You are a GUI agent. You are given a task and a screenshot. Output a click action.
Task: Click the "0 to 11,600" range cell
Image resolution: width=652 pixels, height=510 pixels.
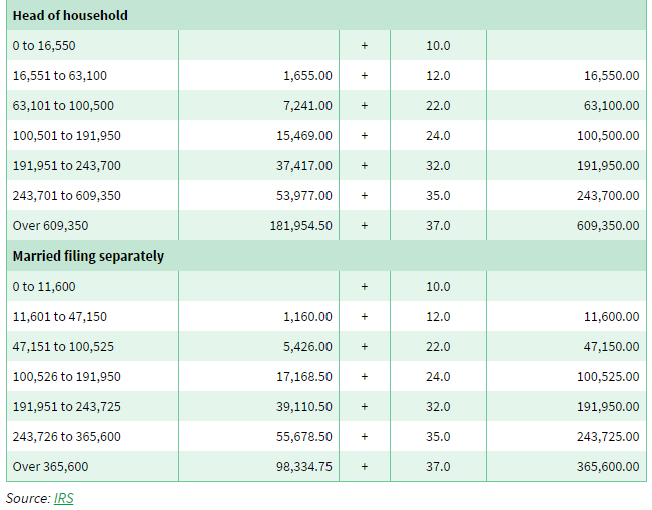[44, 287]
